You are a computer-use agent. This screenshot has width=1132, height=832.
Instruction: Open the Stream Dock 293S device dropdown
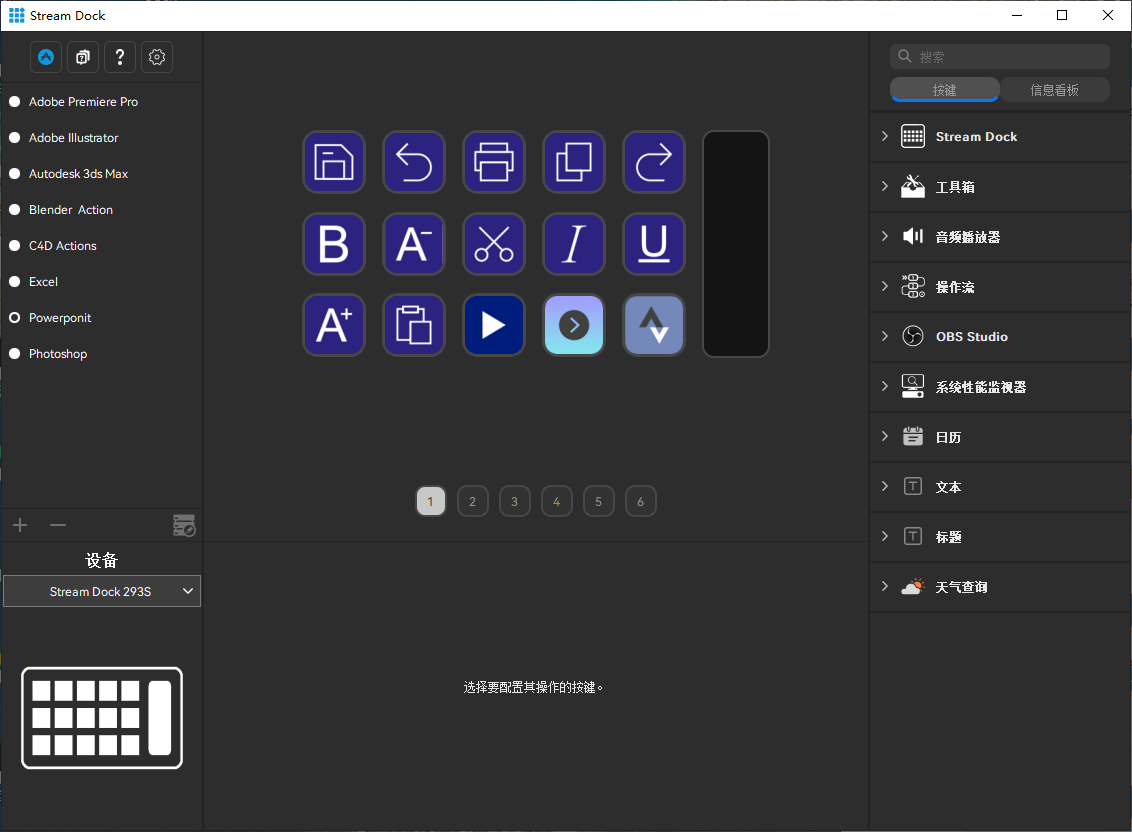(x=102, y=592)
